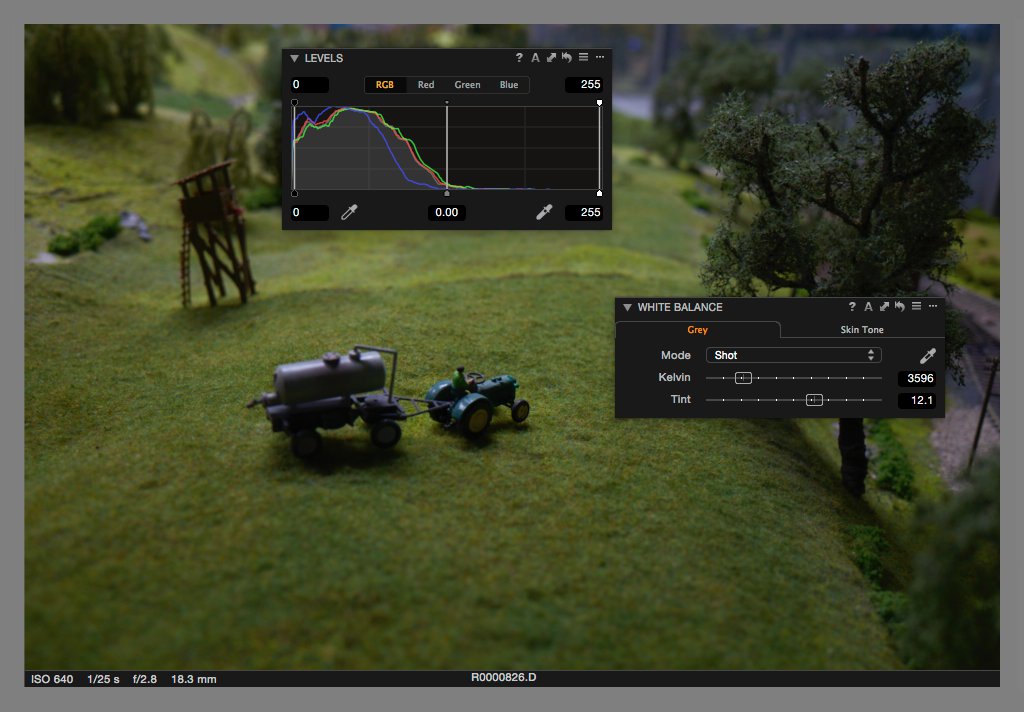Switch to the RGB channel tab
1024x712 pixels.
click(x=385, y=85)
